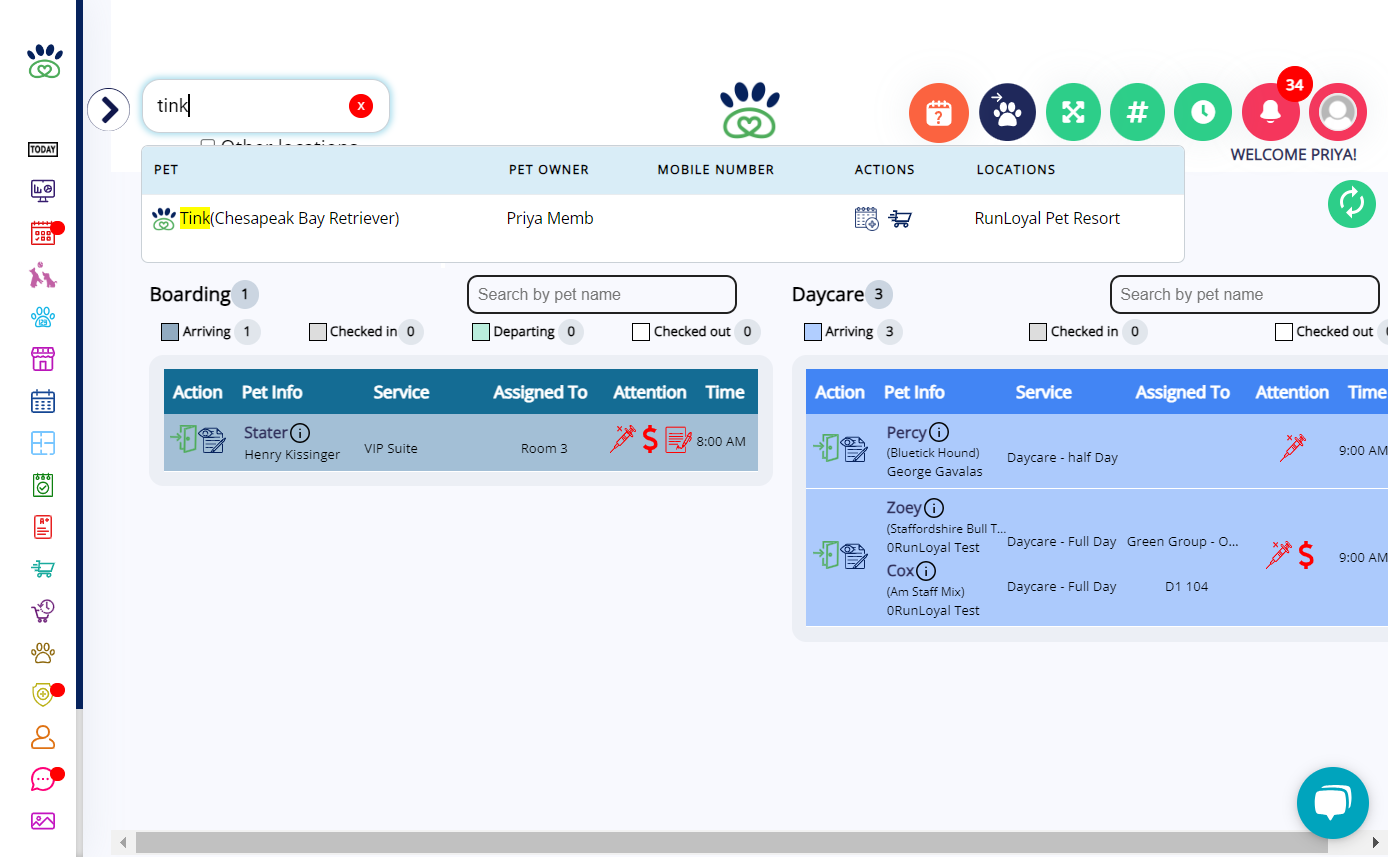The width and height of the screenshot is (1388, 857).
Task: Click the brown paw icon in sidebar
Action: coord(43,653)
